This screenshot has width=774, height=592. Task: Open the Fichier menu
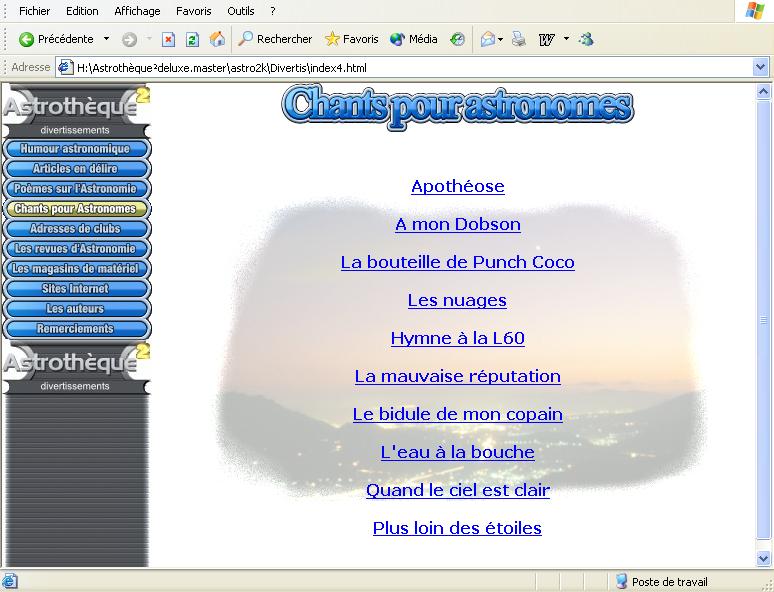point(34,11)
